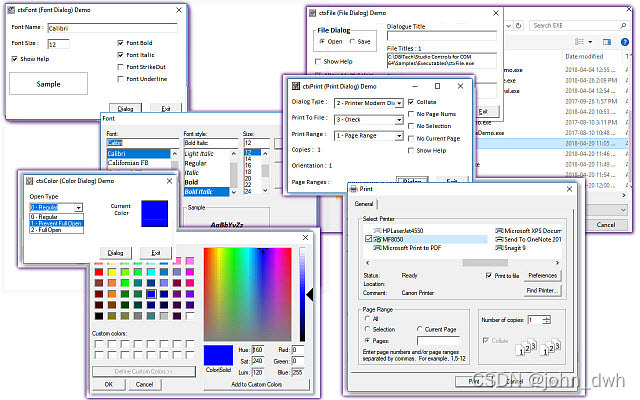Select Regular font style

(x=195, y=163)
